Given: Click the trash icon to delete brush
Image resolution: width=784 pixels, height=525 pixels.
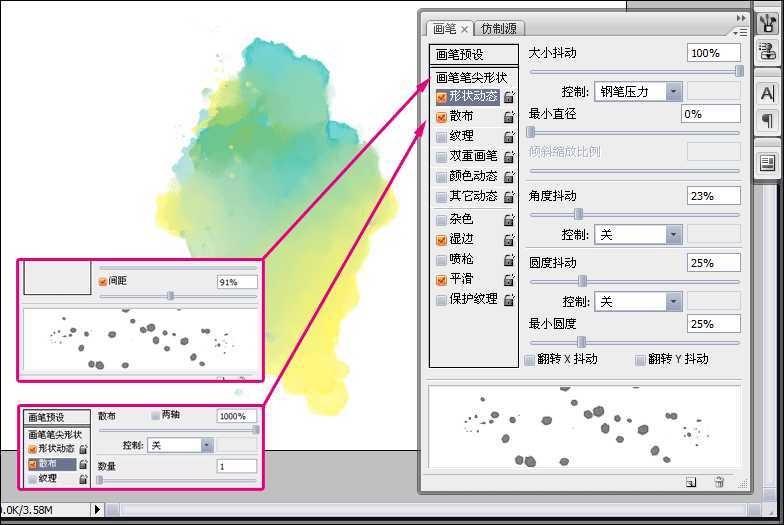Looking at the screenshot, I should (x=720, y=482).
